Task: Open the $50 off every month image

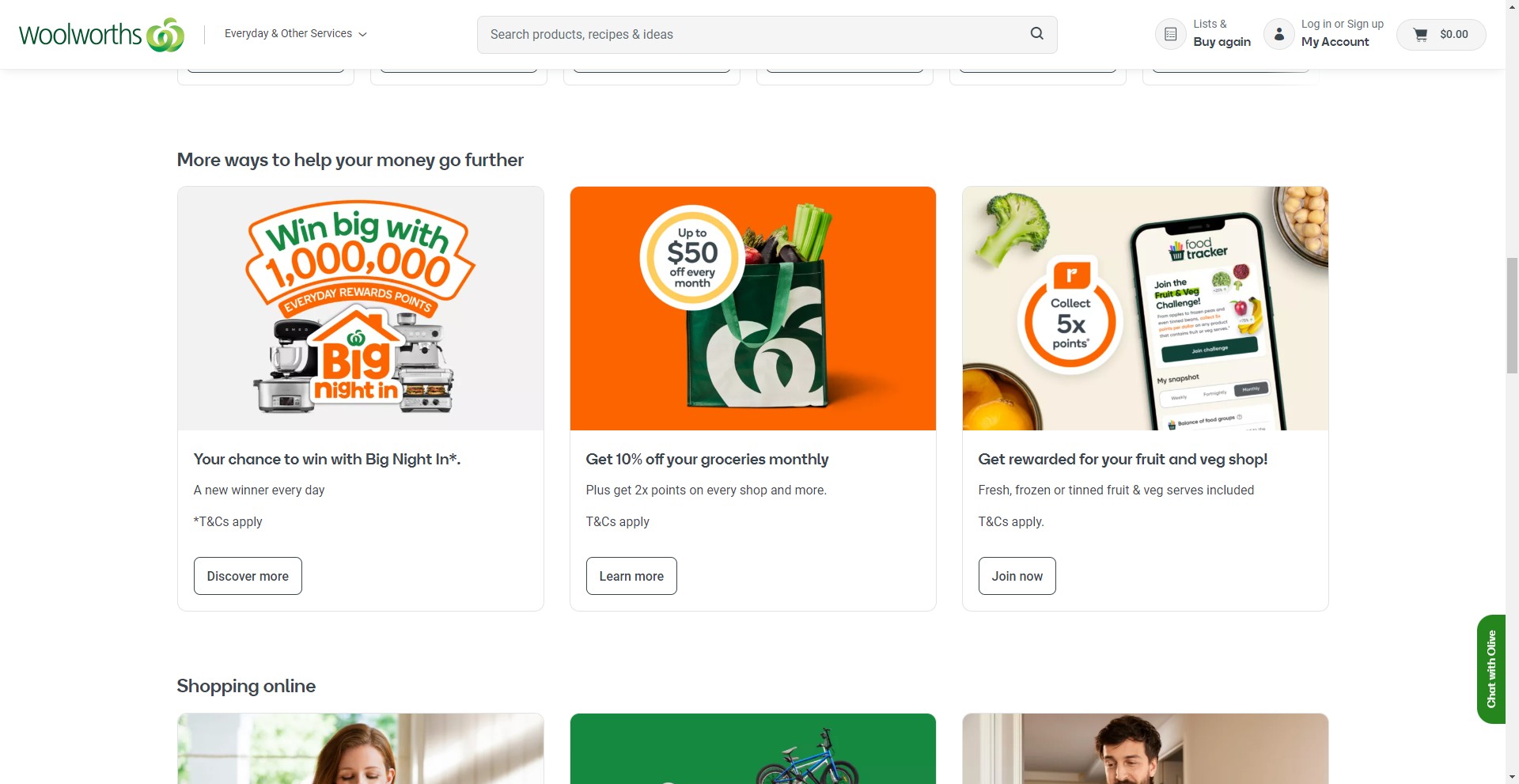Action: [753, 309]
